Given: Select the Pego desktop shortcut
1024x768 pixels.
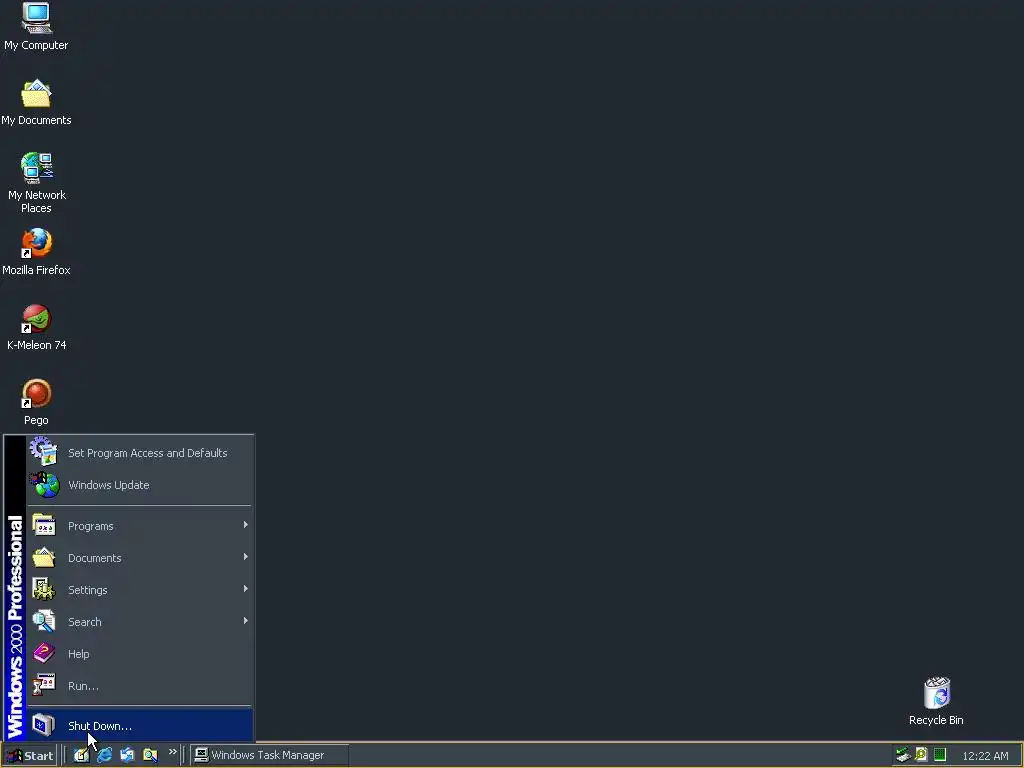Looking at the screenshot, I should pos(37,402).
